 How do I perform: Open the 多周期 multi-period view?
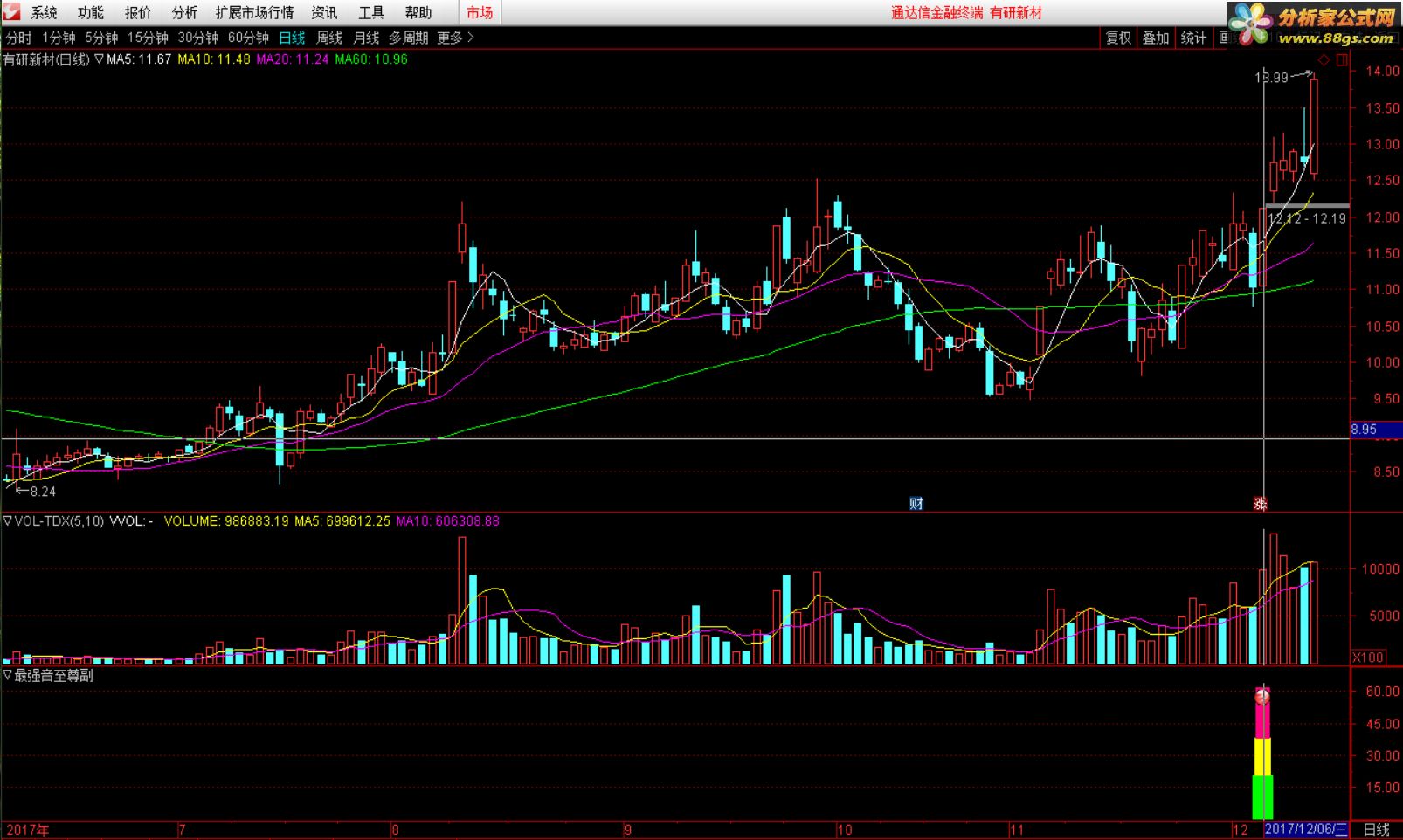(x=409, y=38)
